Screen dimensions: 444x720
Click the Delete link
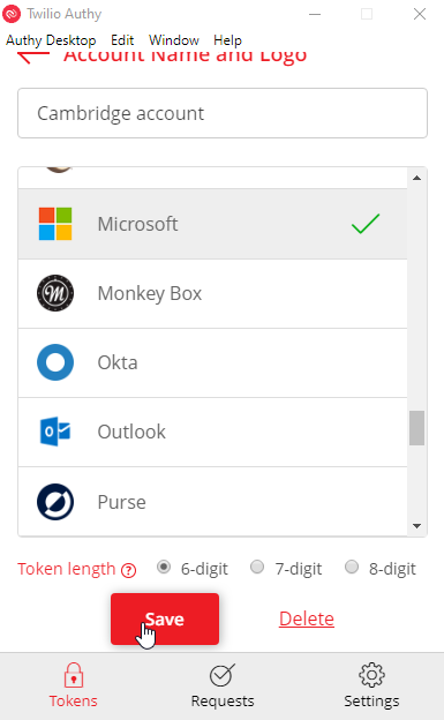(x=307, y=619)
